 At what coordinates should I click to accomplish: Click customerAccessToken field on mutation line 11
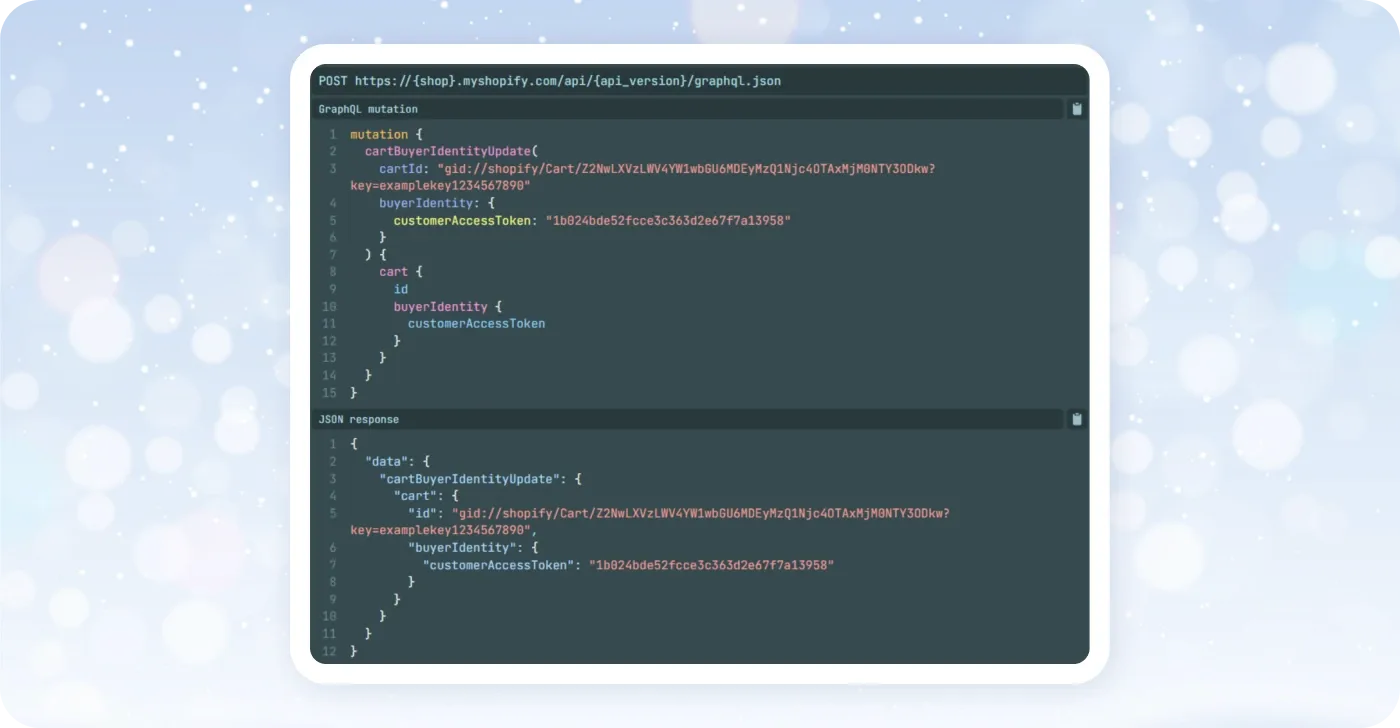pos(476,324)
